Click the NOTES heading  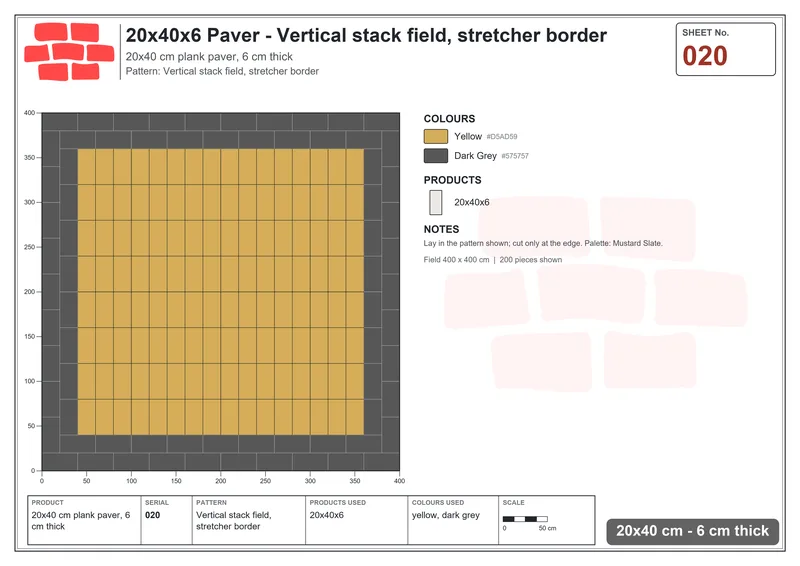coord(441,229)
